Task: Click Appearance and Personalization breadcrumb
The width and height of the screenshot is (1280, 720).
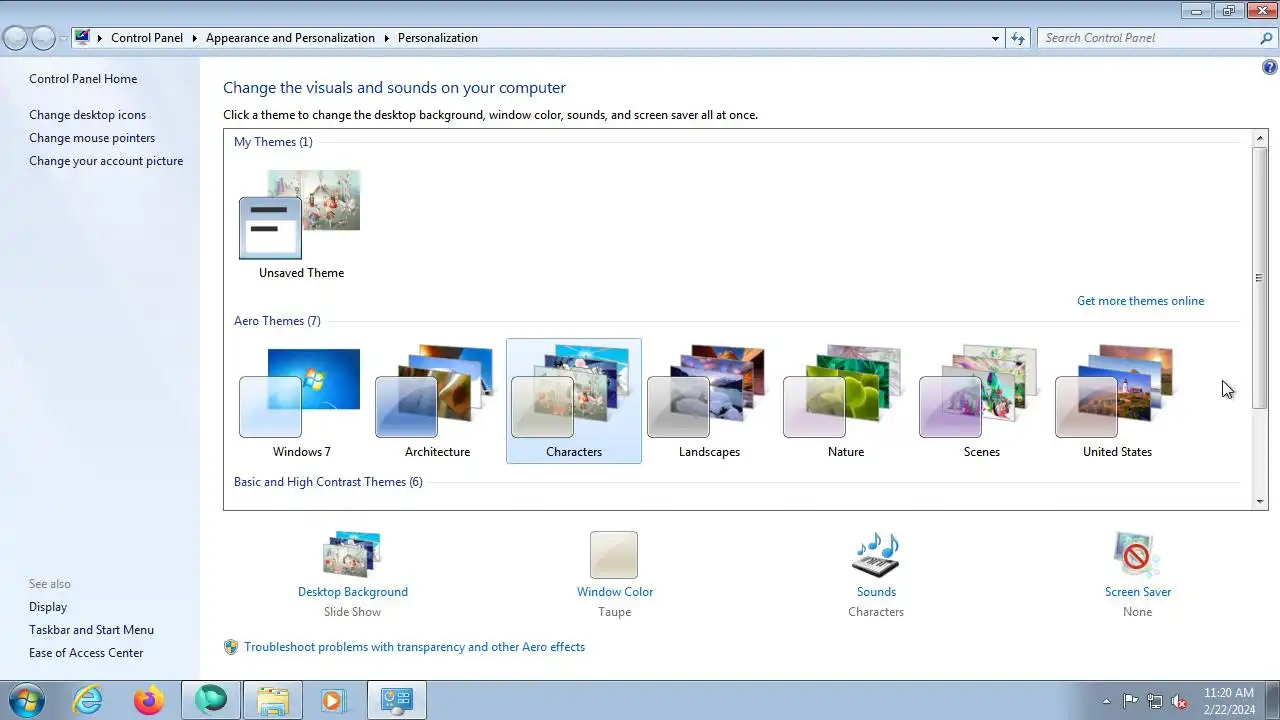Action: click(x=290, y=38)
